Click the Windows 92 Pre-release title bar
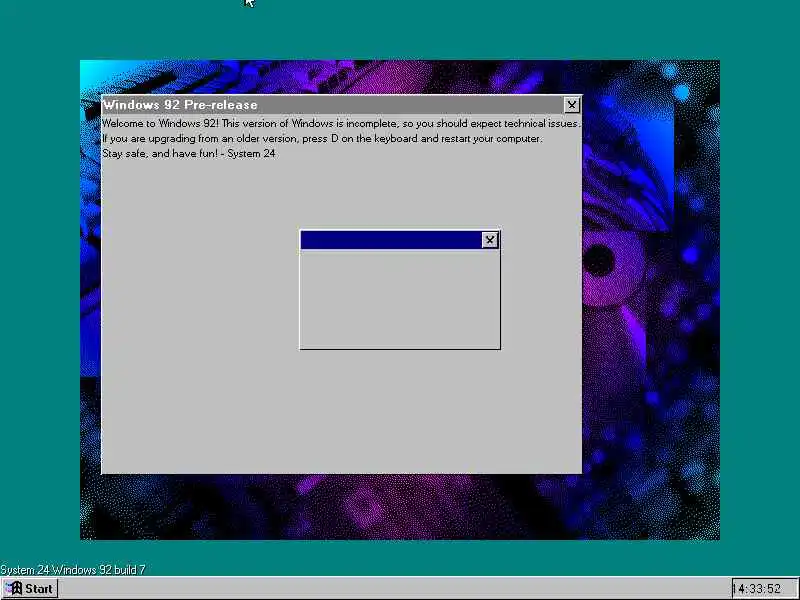 click(341, 105)
